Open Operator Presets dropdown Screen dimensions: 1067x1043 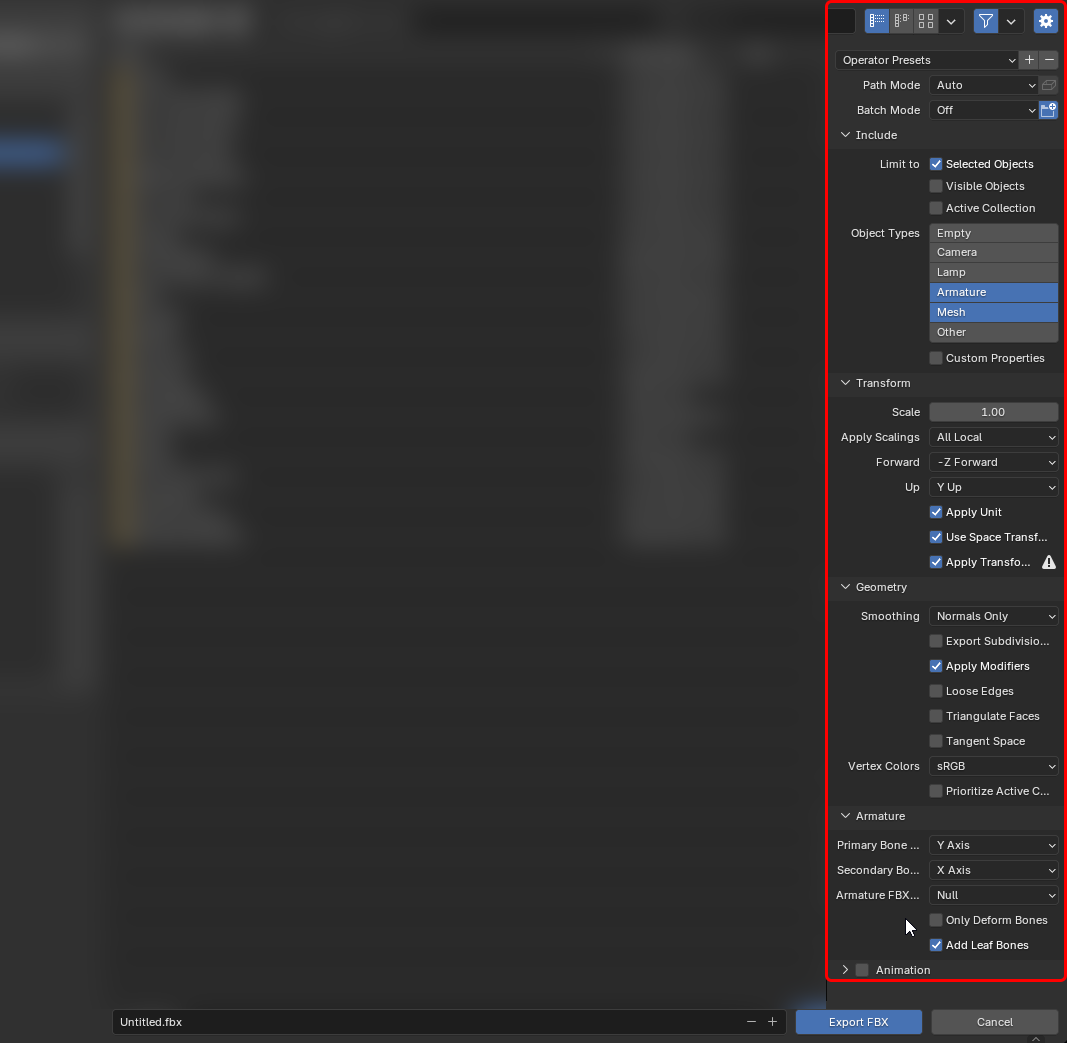point(927,60)
